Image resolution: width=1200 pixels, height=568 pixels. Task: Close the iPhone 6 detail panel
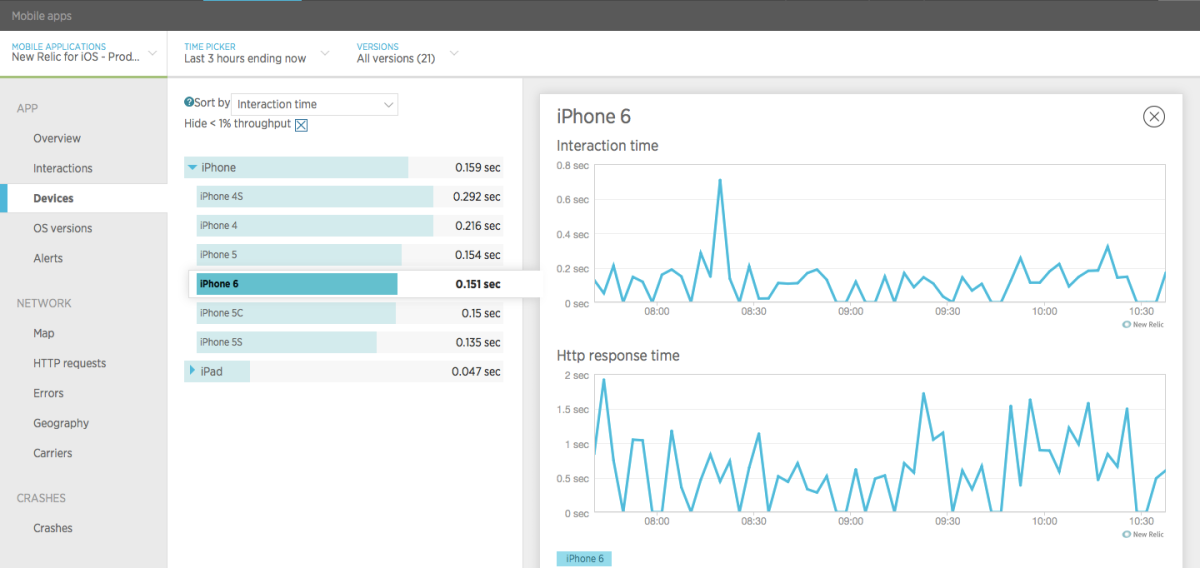(x=1154, y=117)
